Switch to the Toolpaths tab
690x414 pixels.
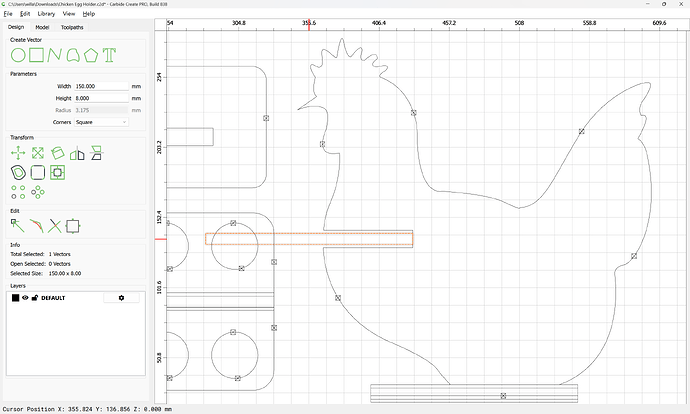[72, 27]
